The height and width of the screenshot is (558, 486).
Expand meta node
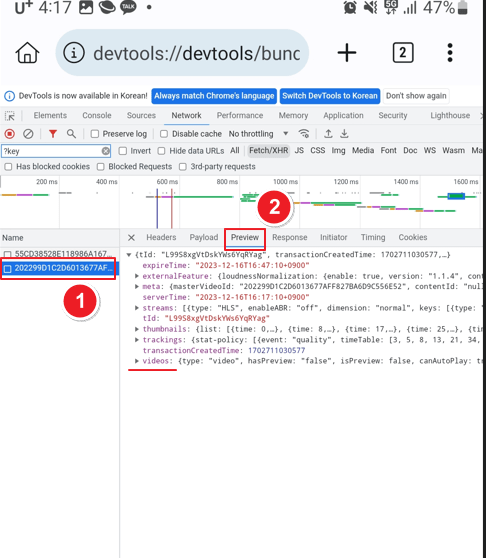[137, 286]
